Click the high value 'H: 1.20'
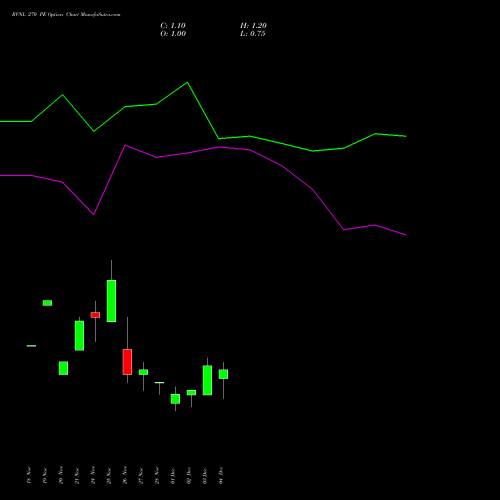500x500 pixels. [x=253, y=26]
